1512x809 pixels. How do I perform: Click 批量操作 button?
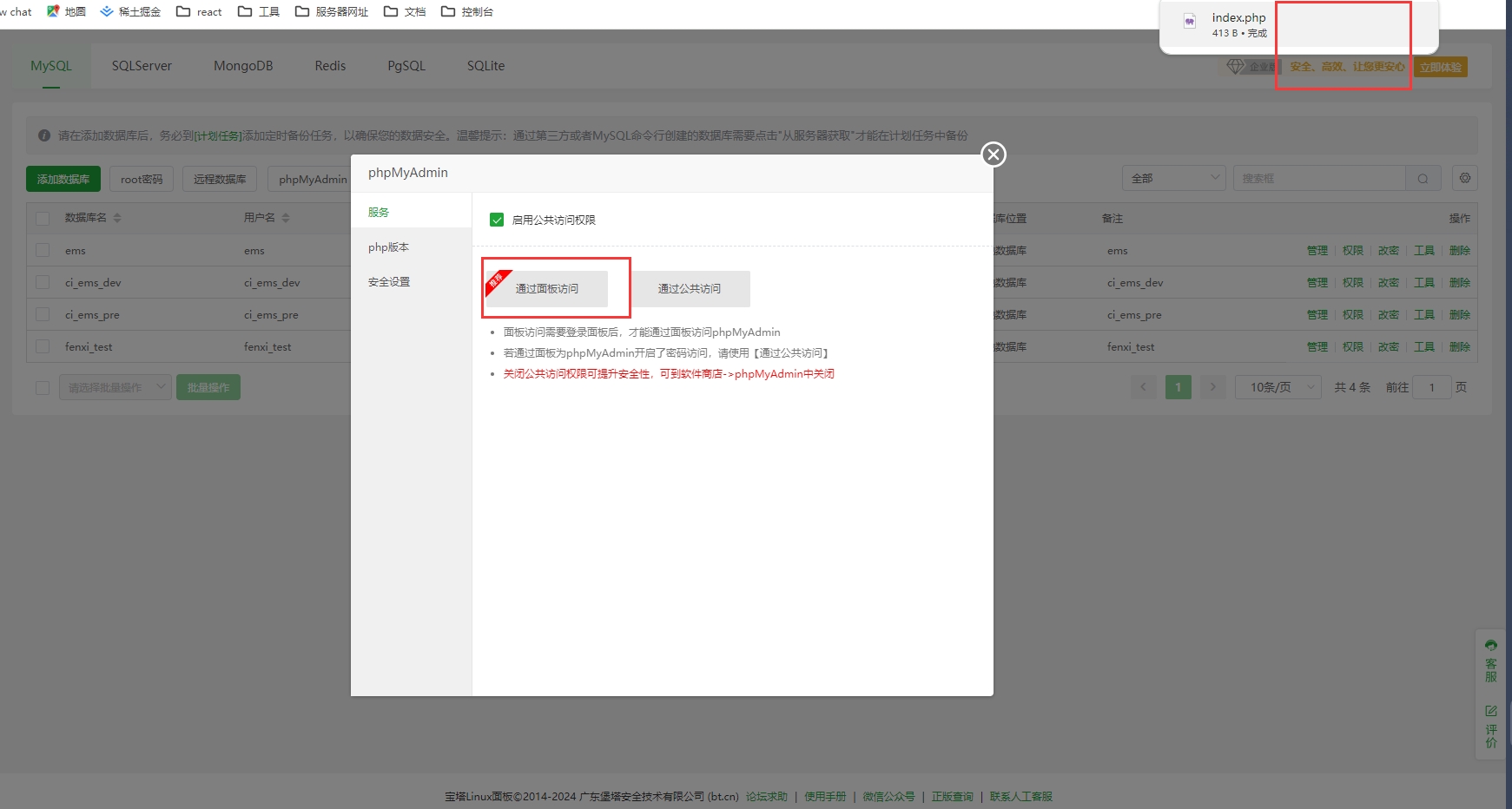tap(208, 387)
